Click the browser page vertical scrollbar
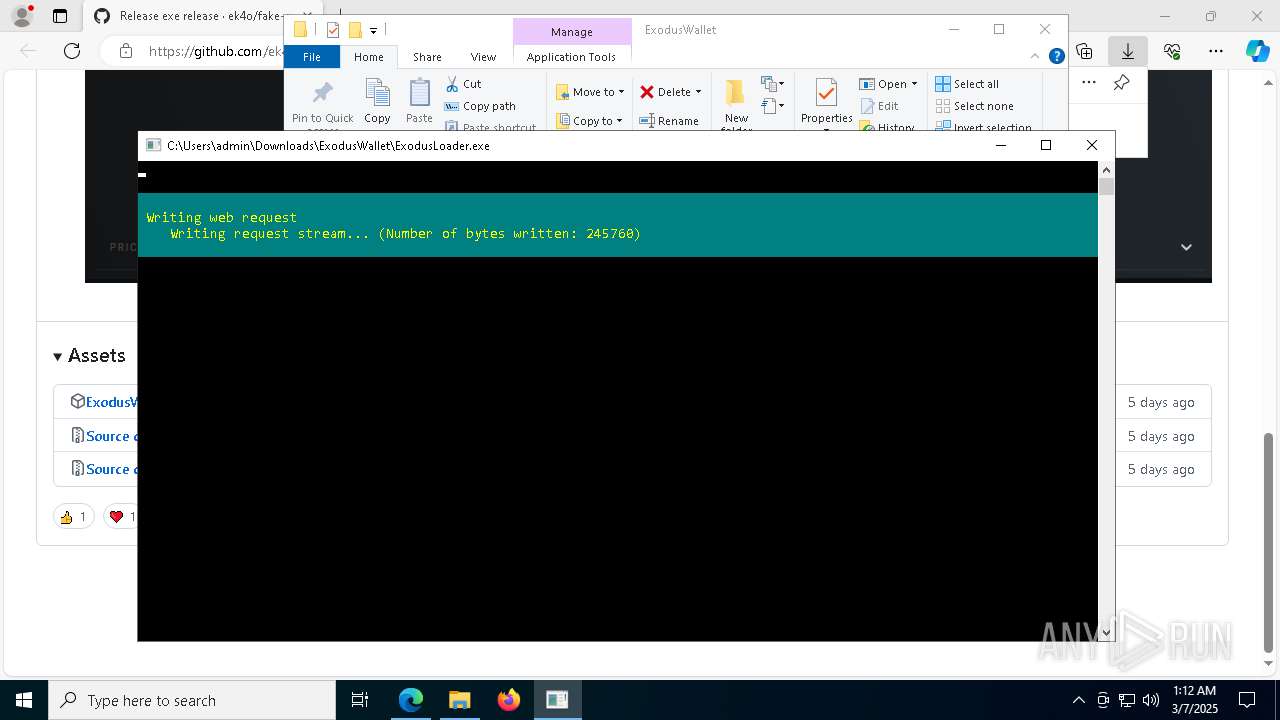The image size is (1280, 720). [x=1270, y=541]
